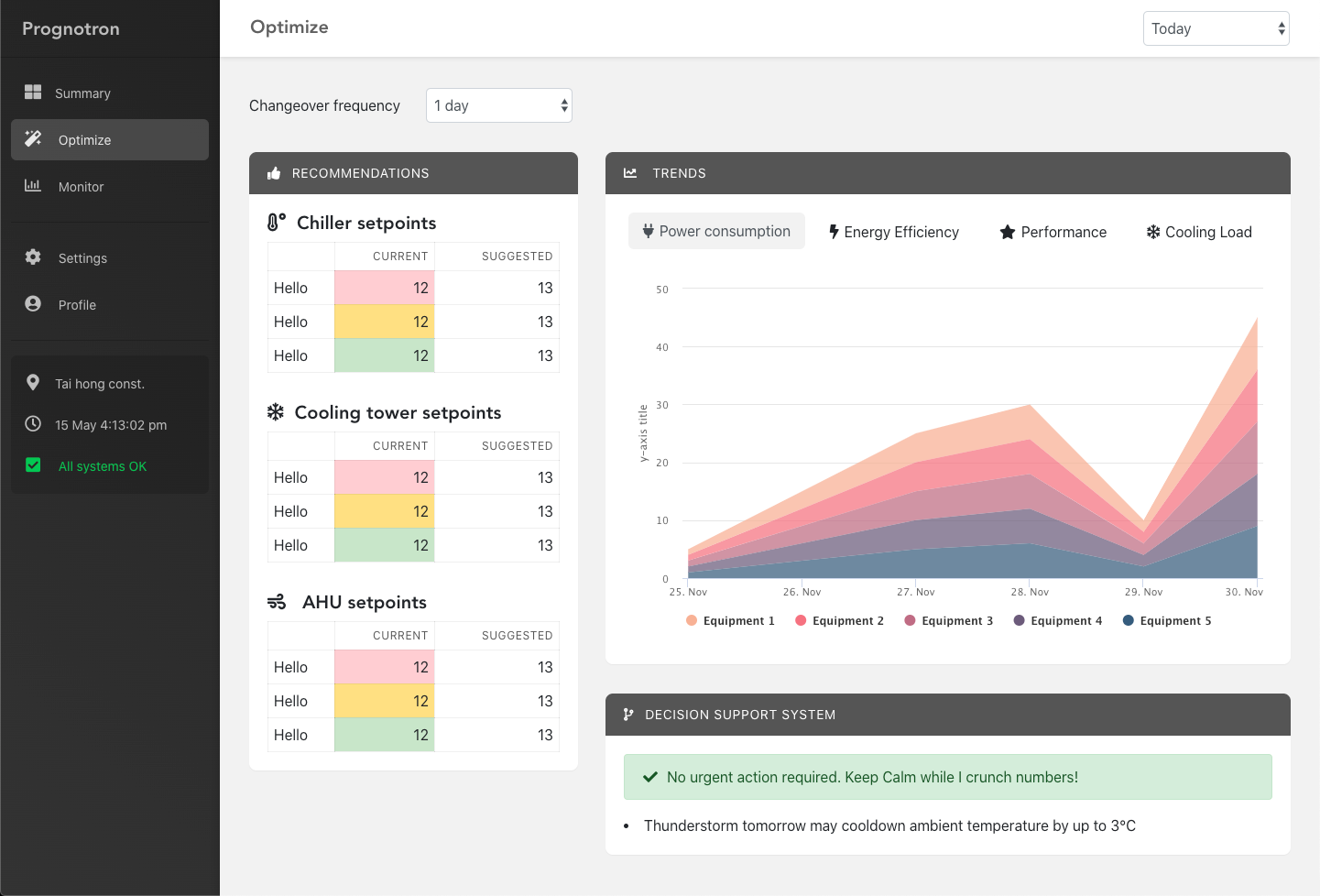Click the snowflake icon next to Cooling Load
Image resolution: width=1320 pixels, height=896 pixels.
[1153, 232]
